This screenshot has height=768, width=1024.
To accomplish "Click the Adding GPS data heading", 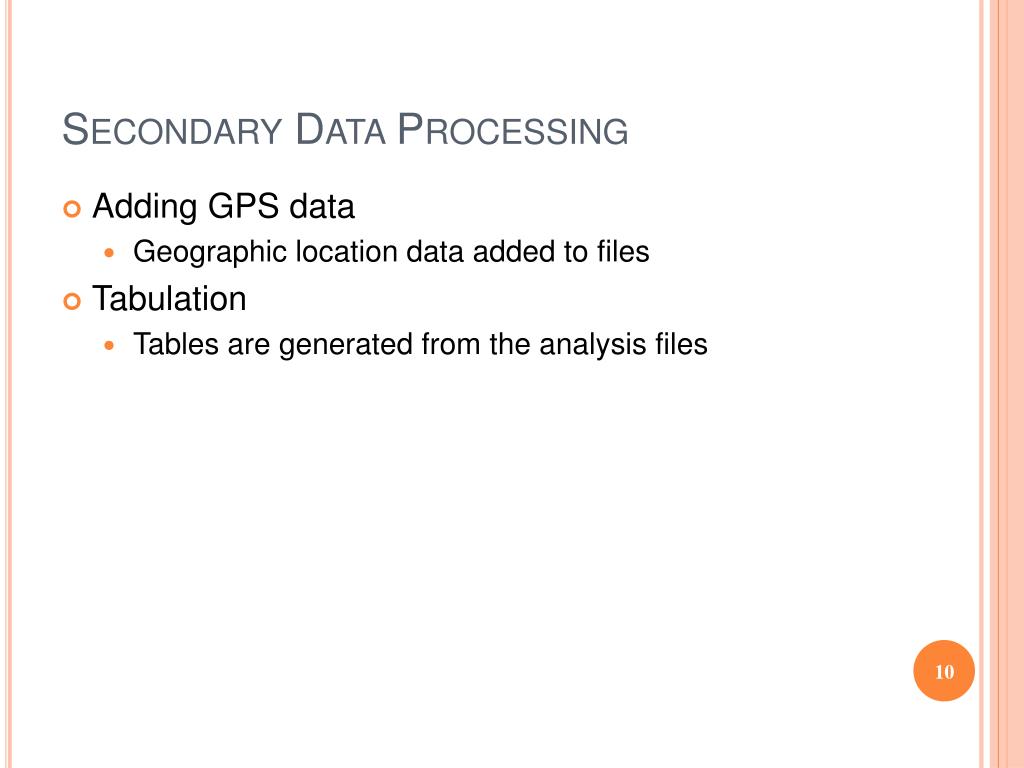I will coord(223,207).
